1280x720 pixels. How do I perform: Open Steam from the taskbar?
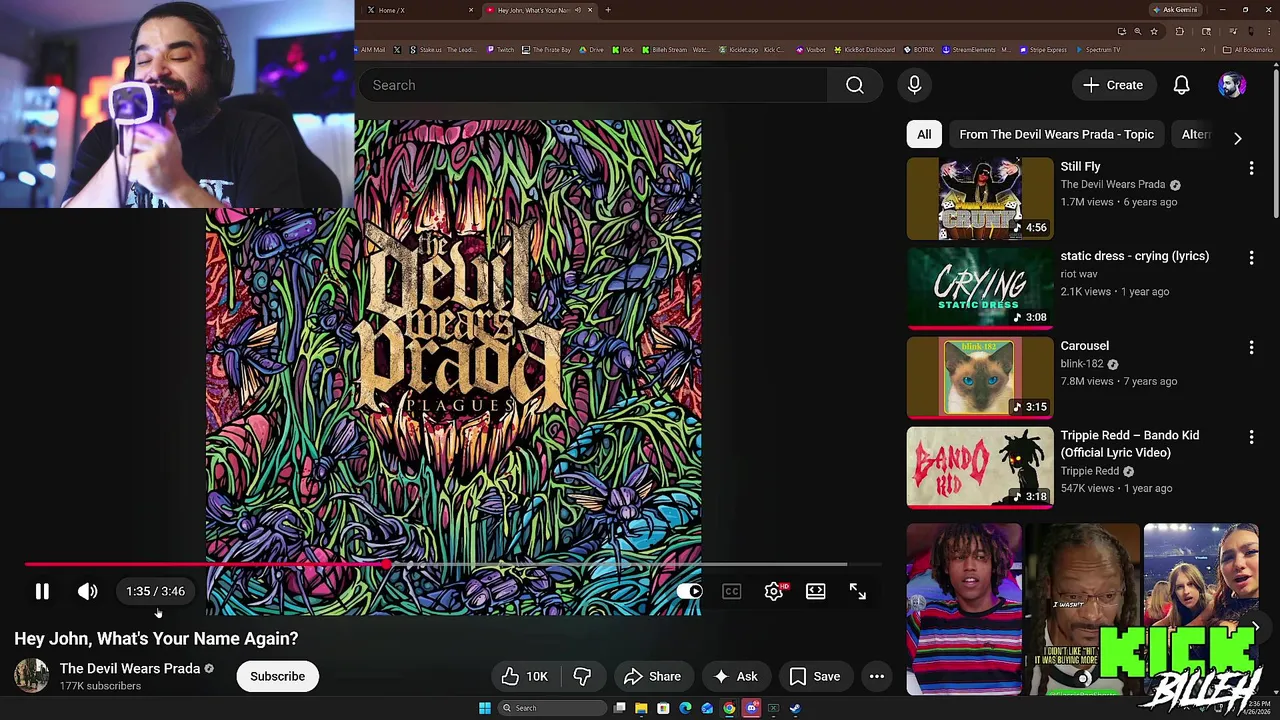[x=795, y=708]
